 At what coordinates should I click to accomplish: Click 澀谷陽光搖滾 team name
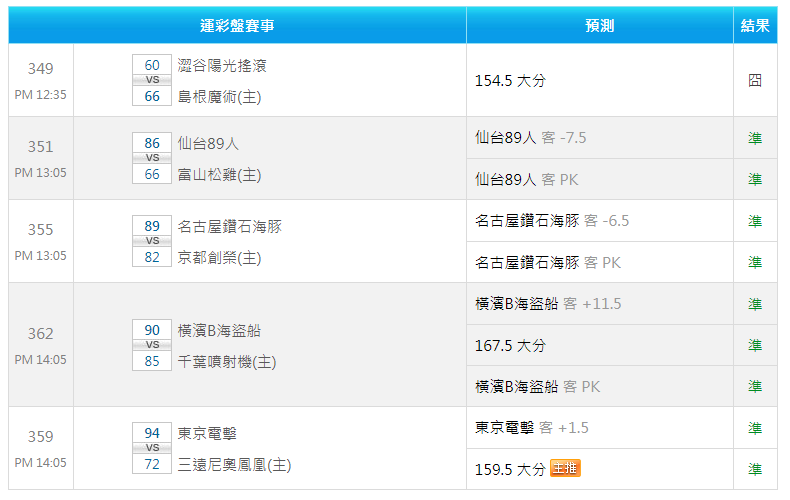pos(222,66)
